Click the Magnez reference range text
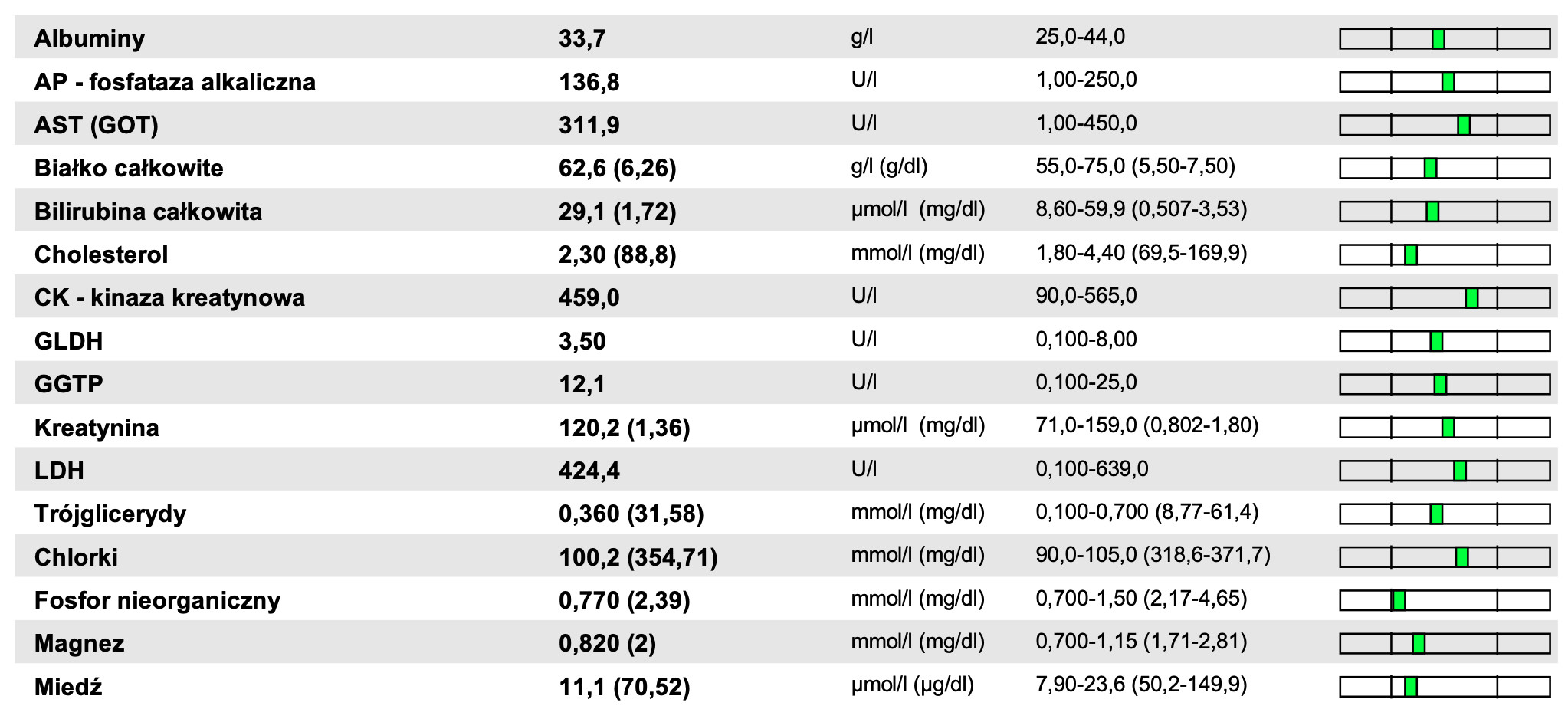This screenshot has width=1568, height=719. pyautogui.click(x=1141, y=642)
